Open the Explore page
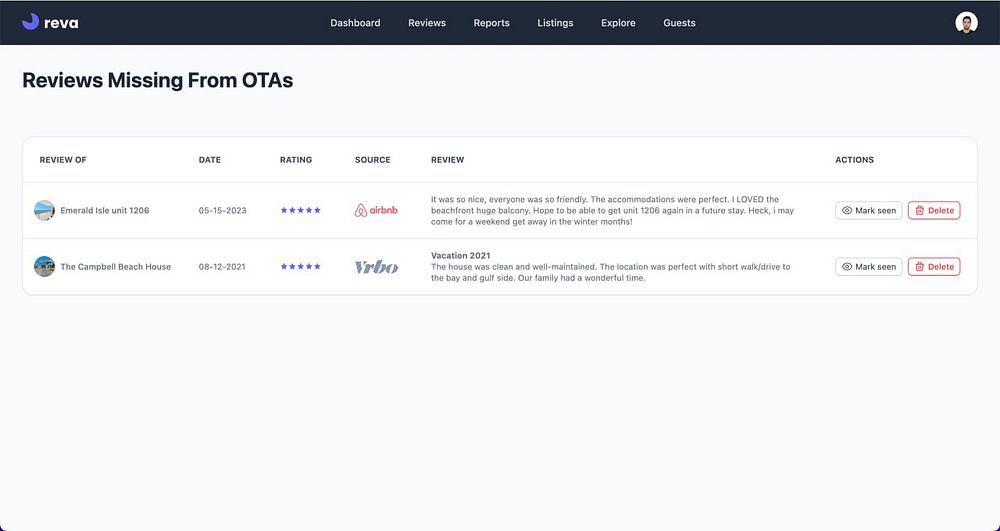Image resolution: width=1000 pixels, height=531 pixels. (x=618, y=23)
